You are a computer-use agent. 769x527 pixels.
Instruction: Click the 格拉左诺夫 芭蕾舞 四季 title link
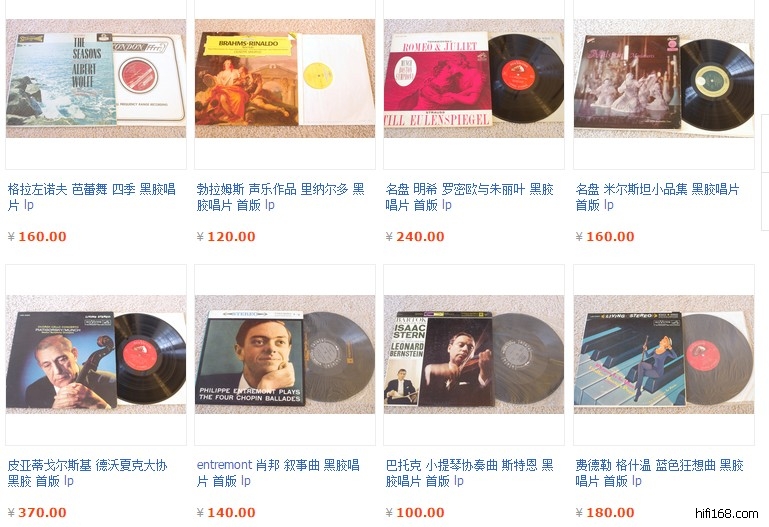pos(92,197)
